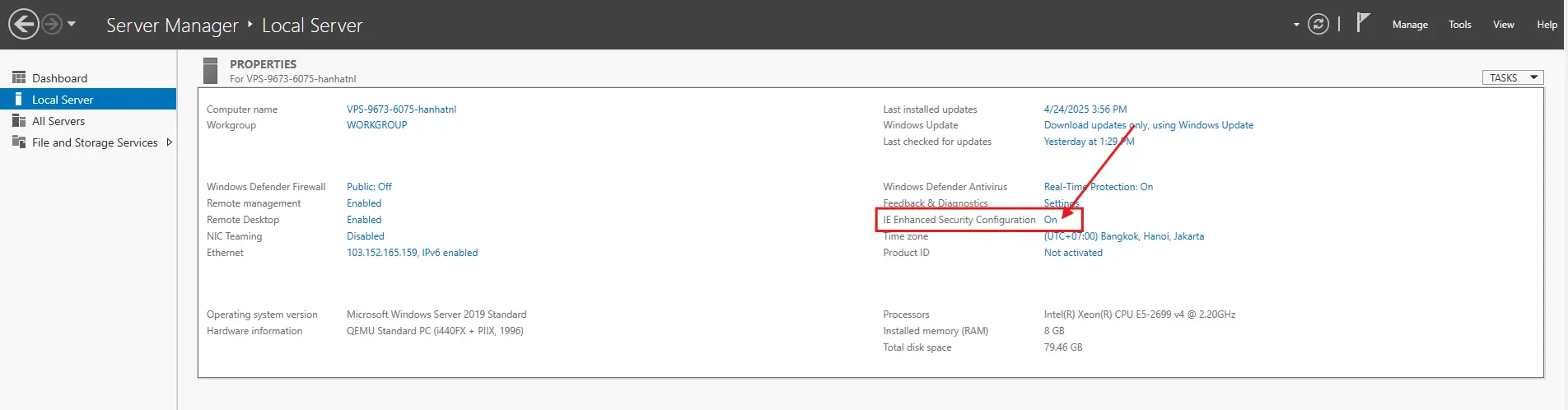Viewport: 1568px width, 410px height.
Task: Click IE Enhanced Security Configuration On
Action: point(1051,220)
